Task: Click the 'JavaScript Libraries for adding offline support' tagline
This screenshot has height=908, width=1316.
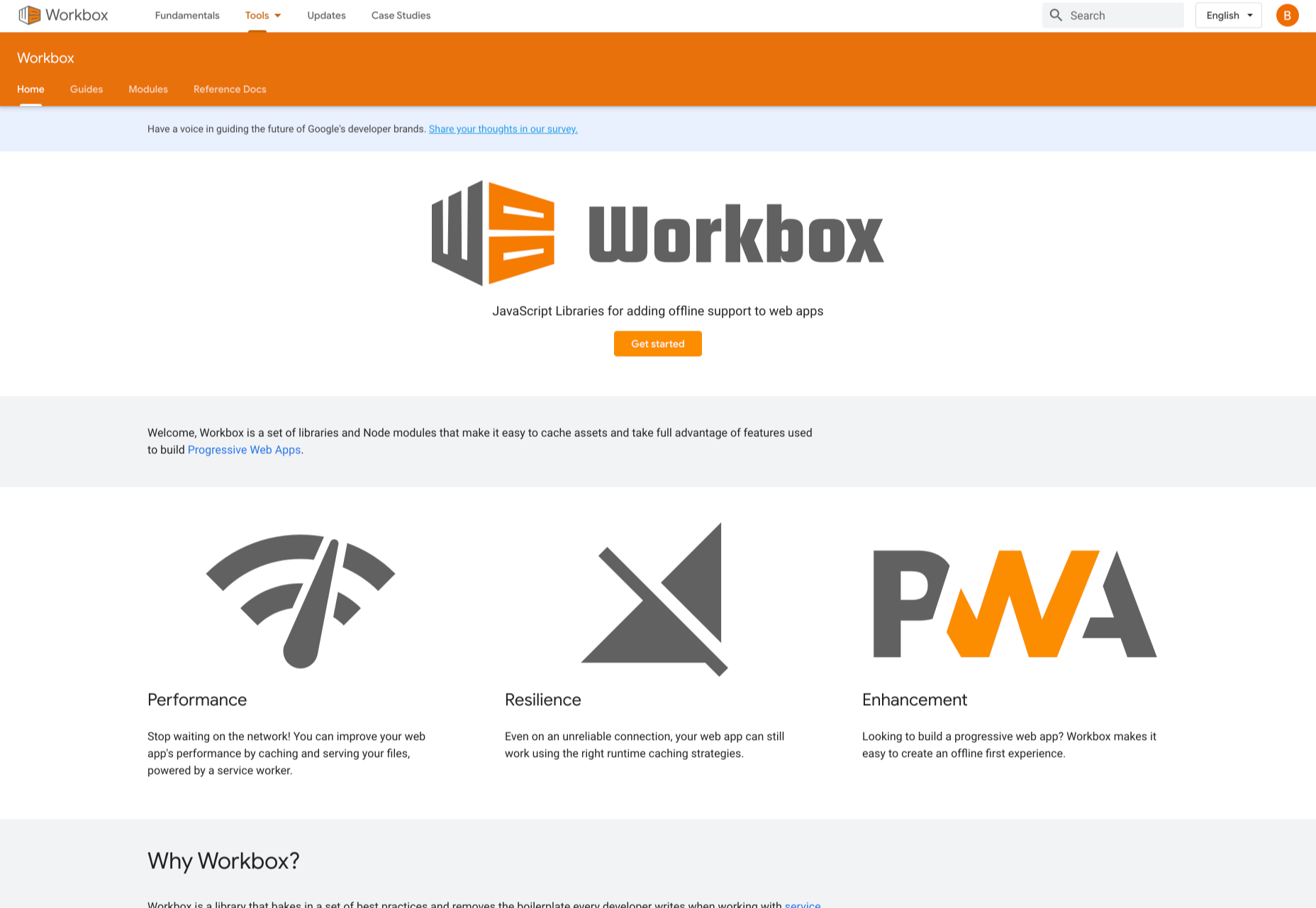Action: pos(658,311)
